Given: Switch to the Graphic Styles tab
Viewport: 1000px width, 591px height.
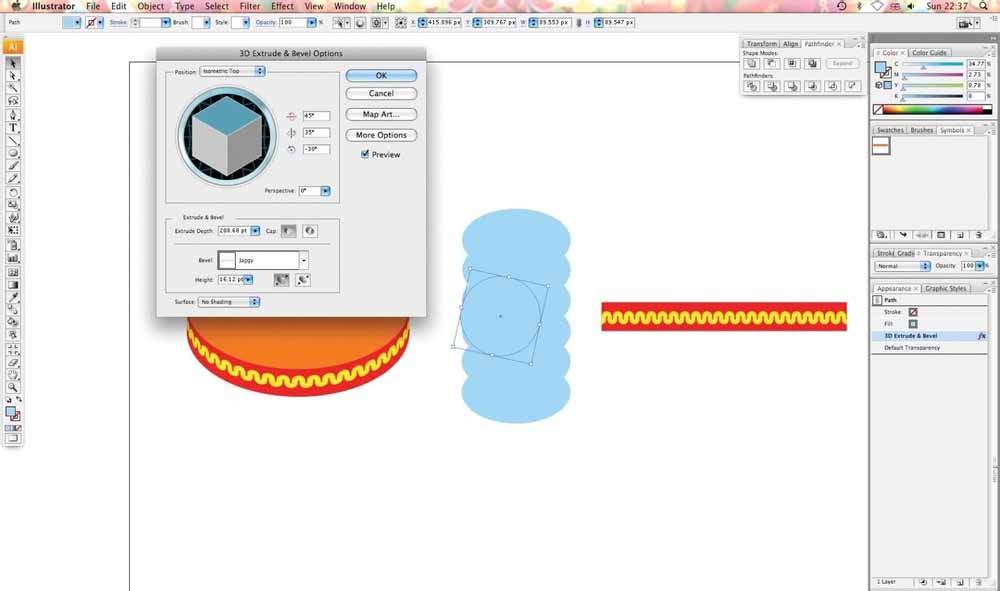Looking at the screenshot, I should (x=945, y=288).
